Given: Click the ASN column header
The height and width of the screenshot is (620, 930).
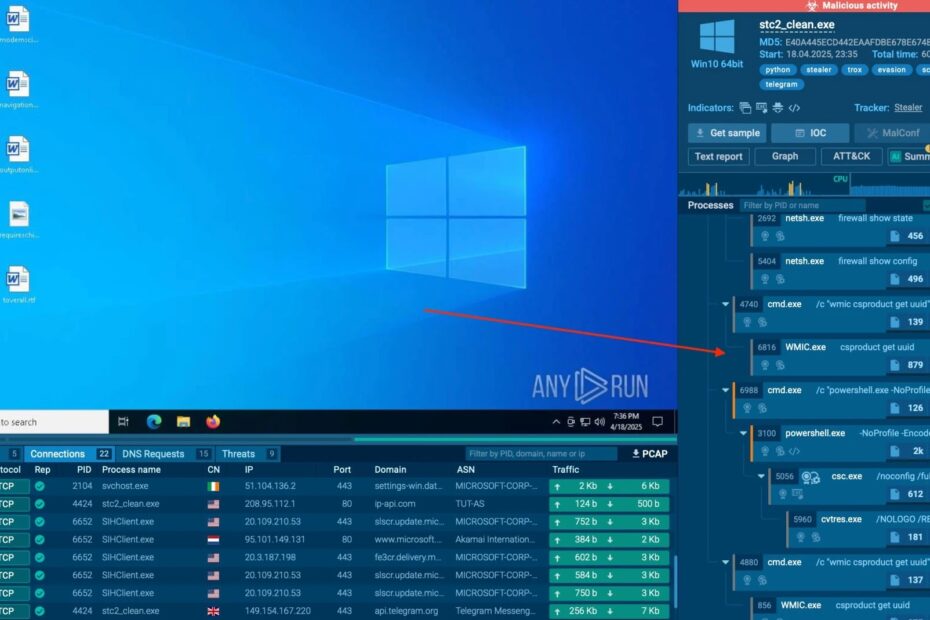Looking at the screenshot, I should click(466, 470).
